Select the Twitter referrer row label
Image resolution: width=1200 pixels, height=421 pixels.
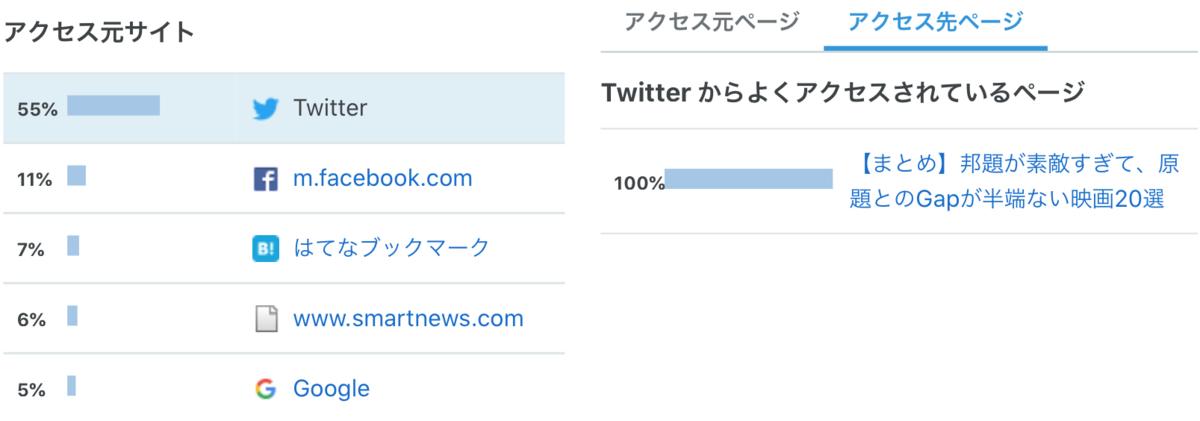pyautogui.click(x=330, y=108)
